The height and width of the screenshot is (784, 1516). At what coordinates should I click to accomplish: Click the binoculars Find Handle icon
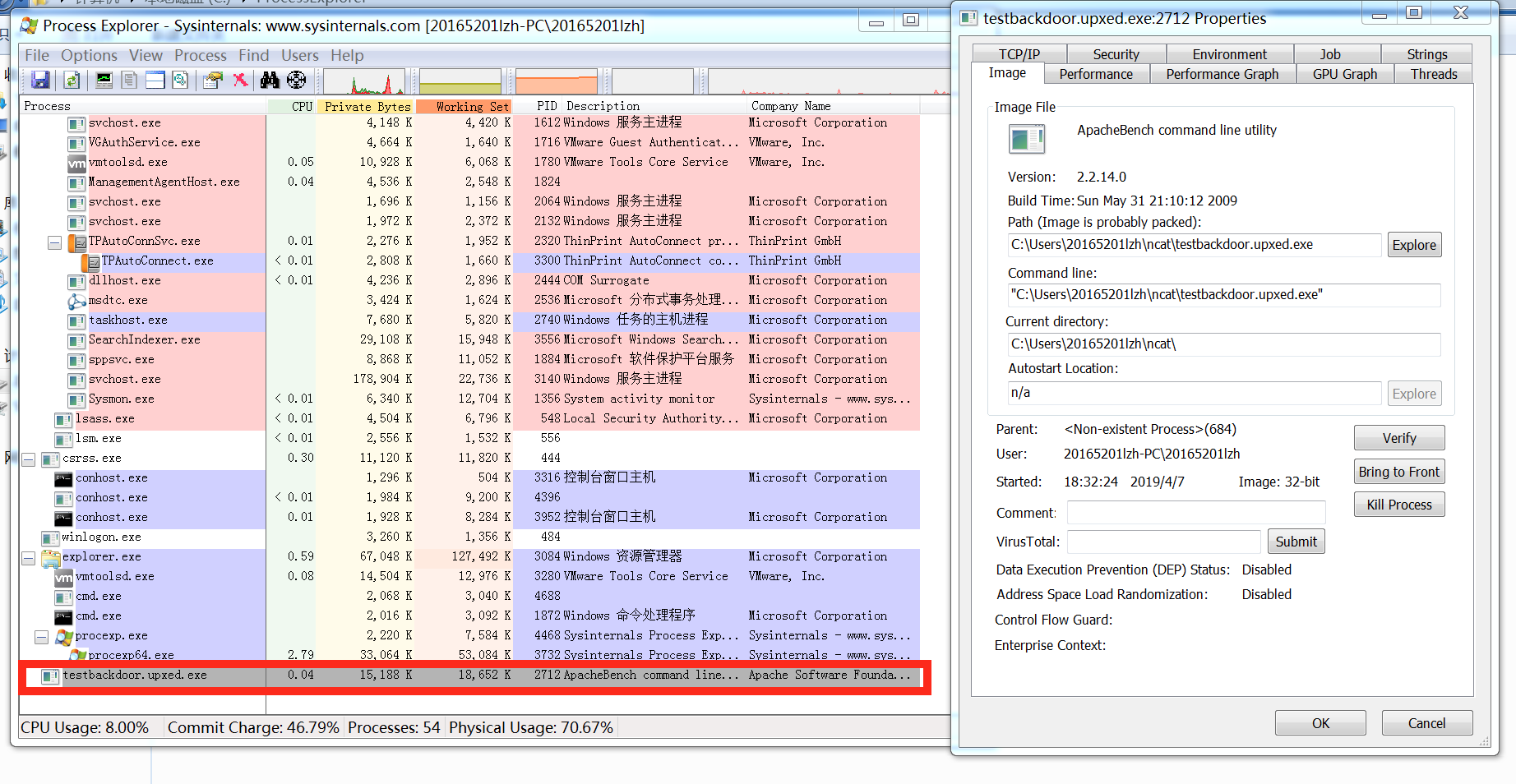point(270,80)
